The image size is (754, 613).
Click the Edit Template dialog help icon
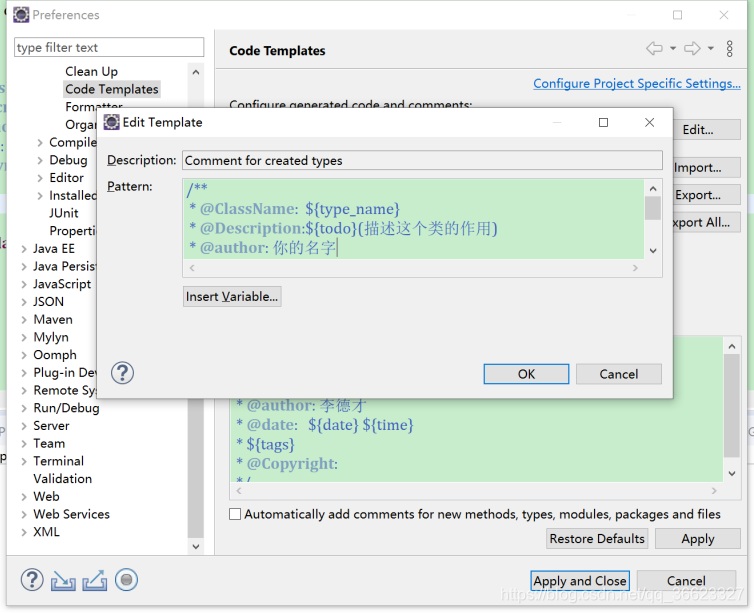tap(122, 373)
